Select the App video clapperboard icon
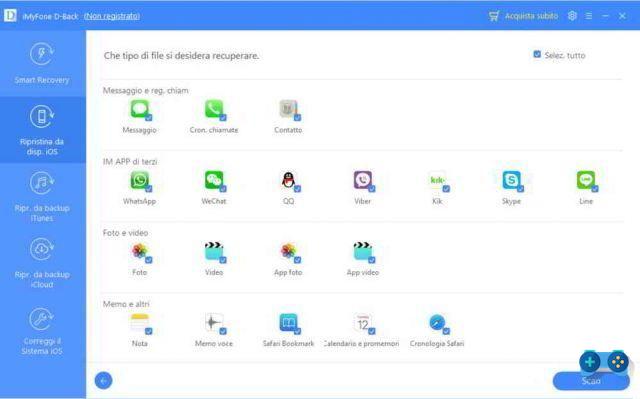Screen dimensions: 640x399 point(362,251)
